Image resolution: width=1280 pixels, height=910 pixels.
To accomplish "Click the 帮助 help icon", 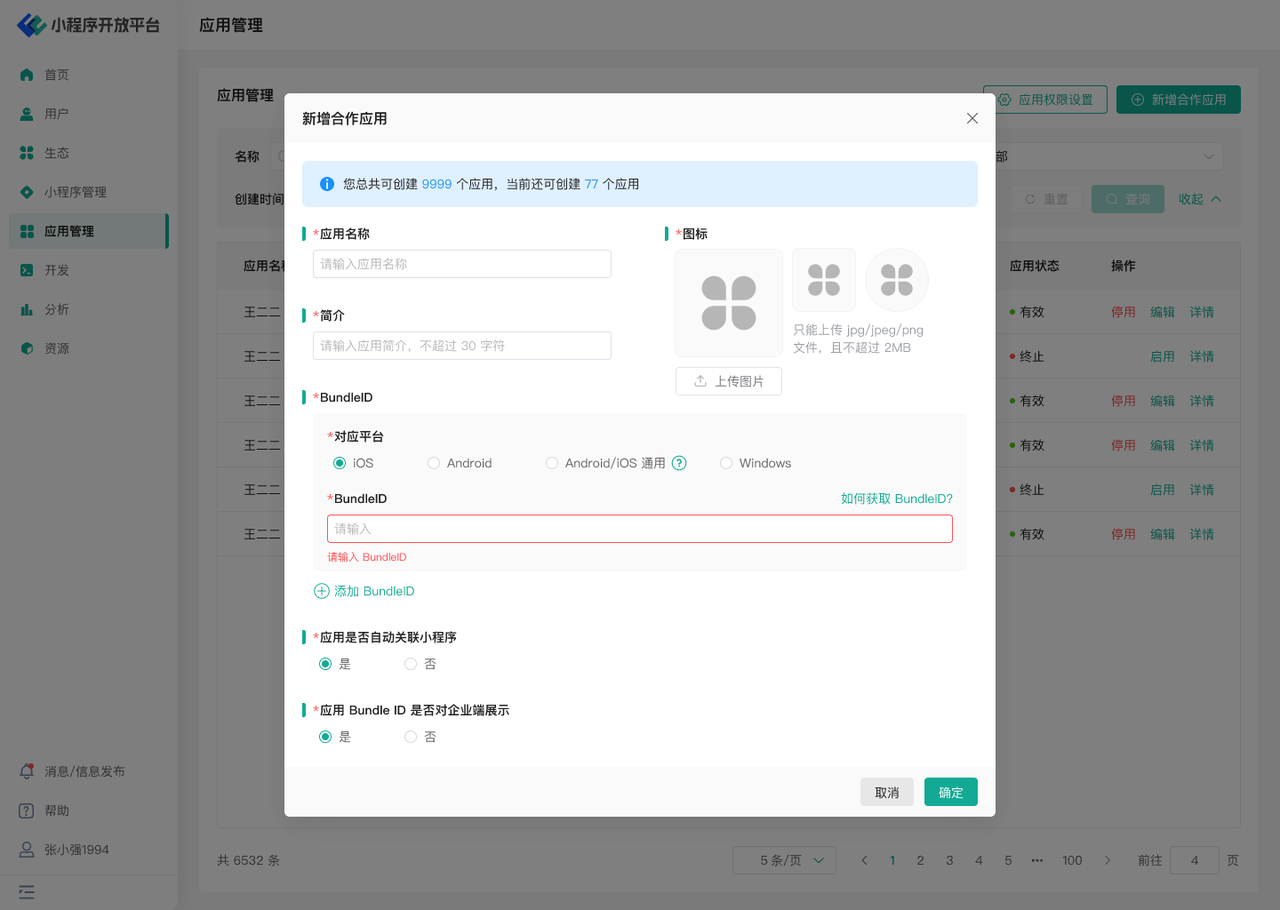I will point(27,811).
